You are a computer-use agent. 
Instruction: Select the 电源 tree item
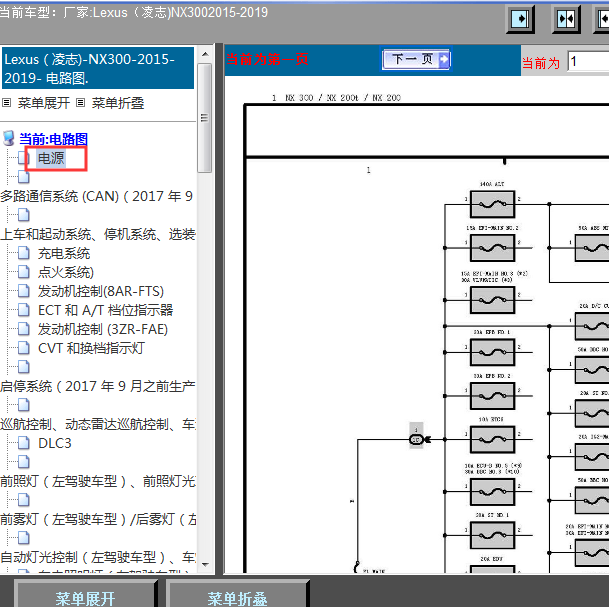pyautogui.click(x=51, y=158)
